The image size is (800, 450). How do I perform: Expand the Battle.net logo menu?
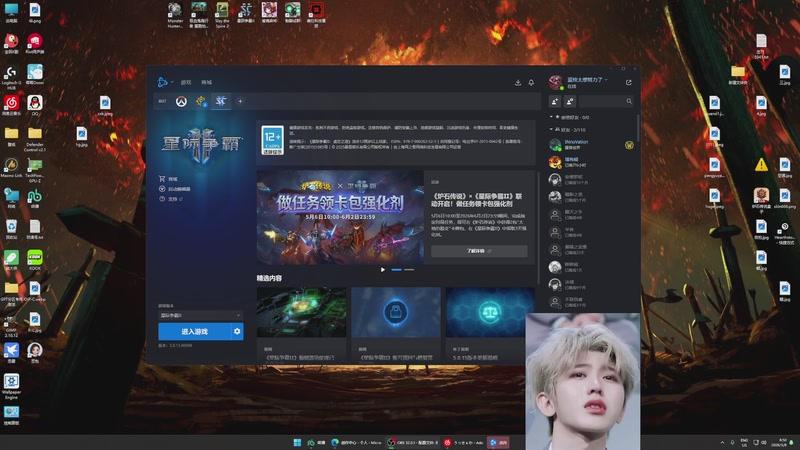tap(165, 82)
